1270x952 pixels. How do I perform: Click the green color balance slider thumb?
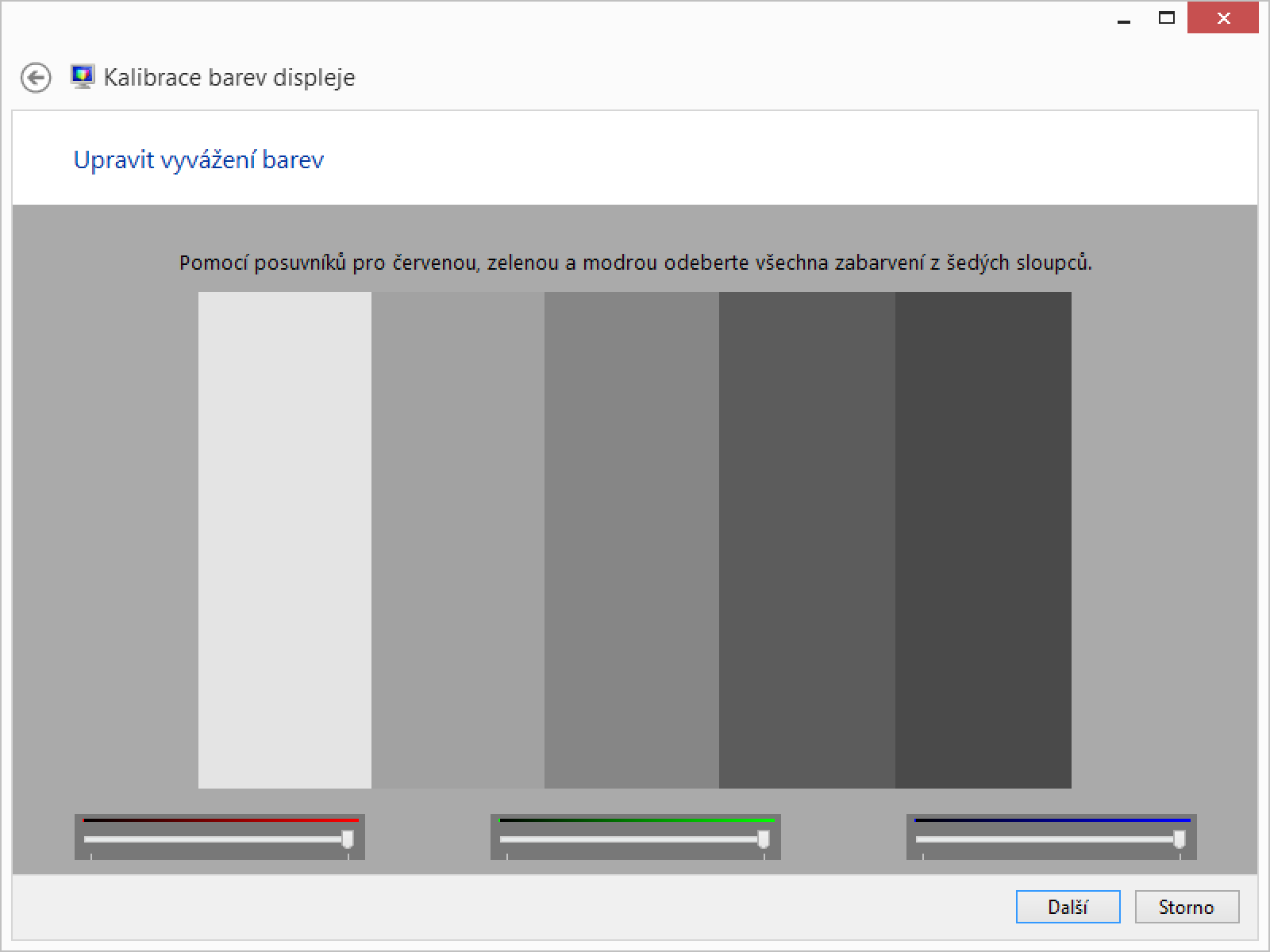pos(764,839)
